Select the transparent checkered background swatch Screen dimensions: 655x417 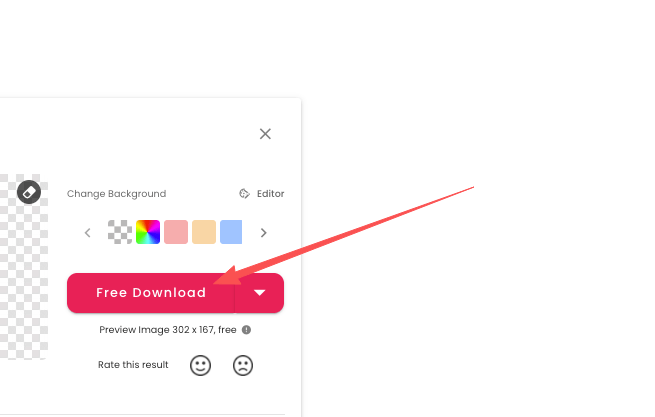(120, 232)
